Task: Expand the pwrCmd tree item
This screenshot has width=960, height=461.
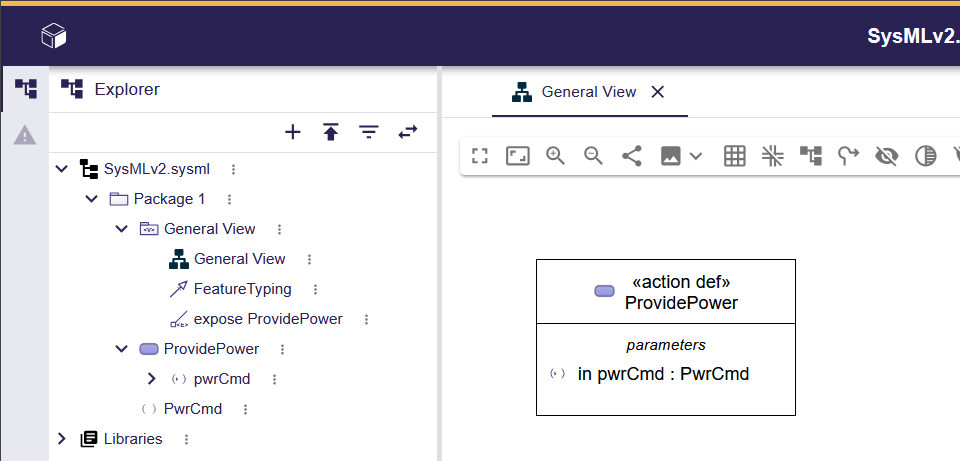Action: click(x=152, y=379)
